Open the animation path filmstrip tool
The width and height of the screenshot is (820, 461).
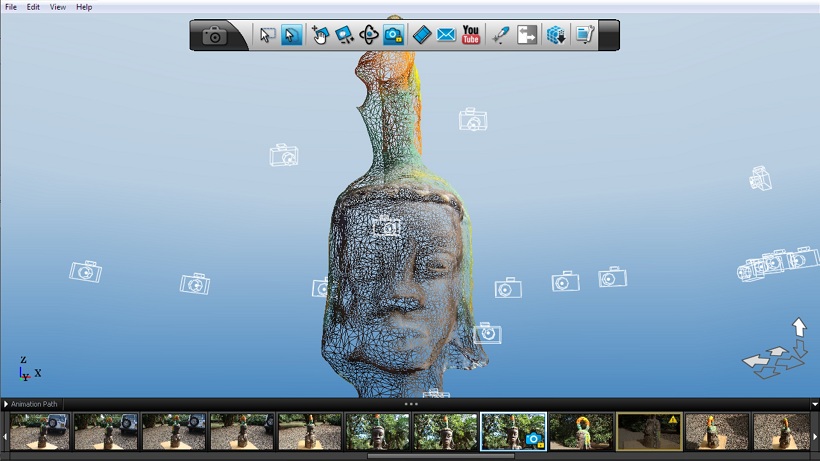[422, 35]
